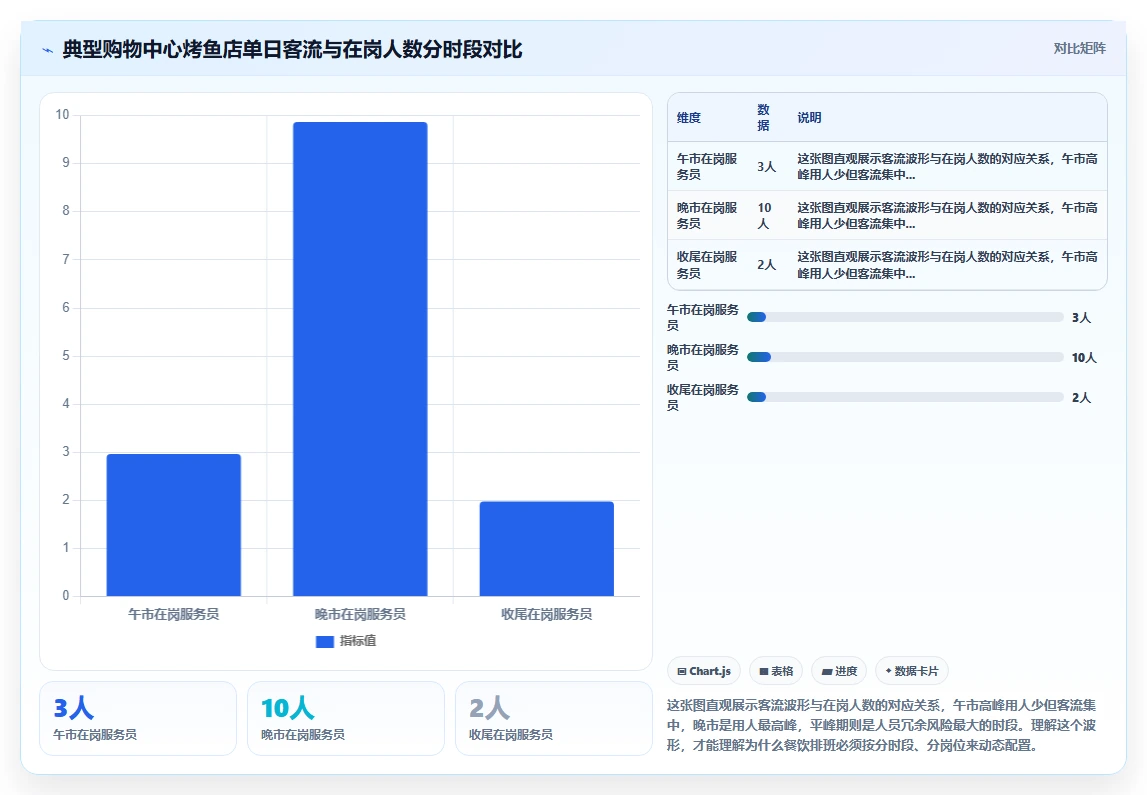Screen dimensions: 1147x795
Task: Click the 说明 text in the 午市 table row
Action: pos(947,167)
